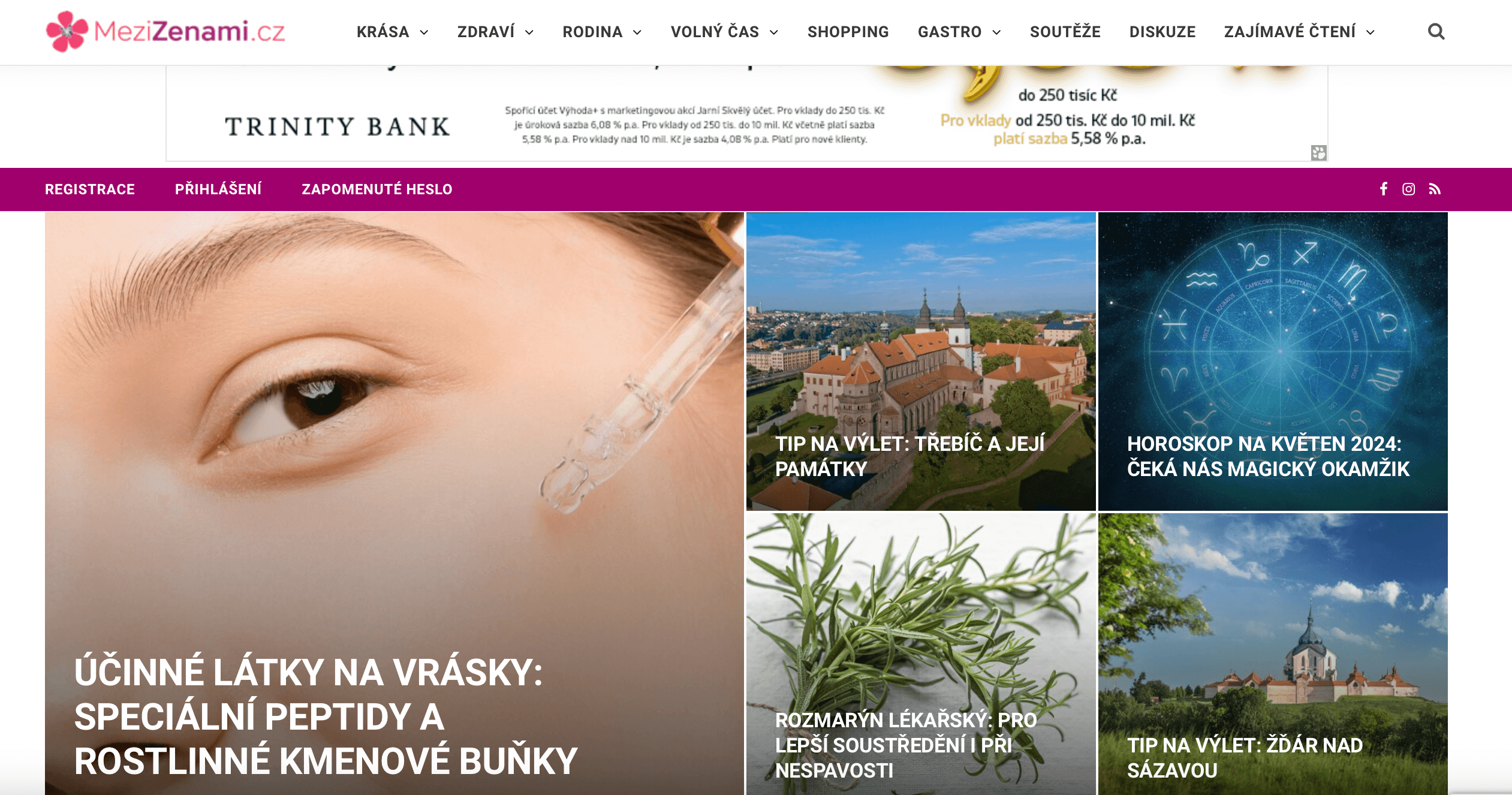Expand the Zdraví menu chevron
This screenshot has height=795, width=1512.
529,32
